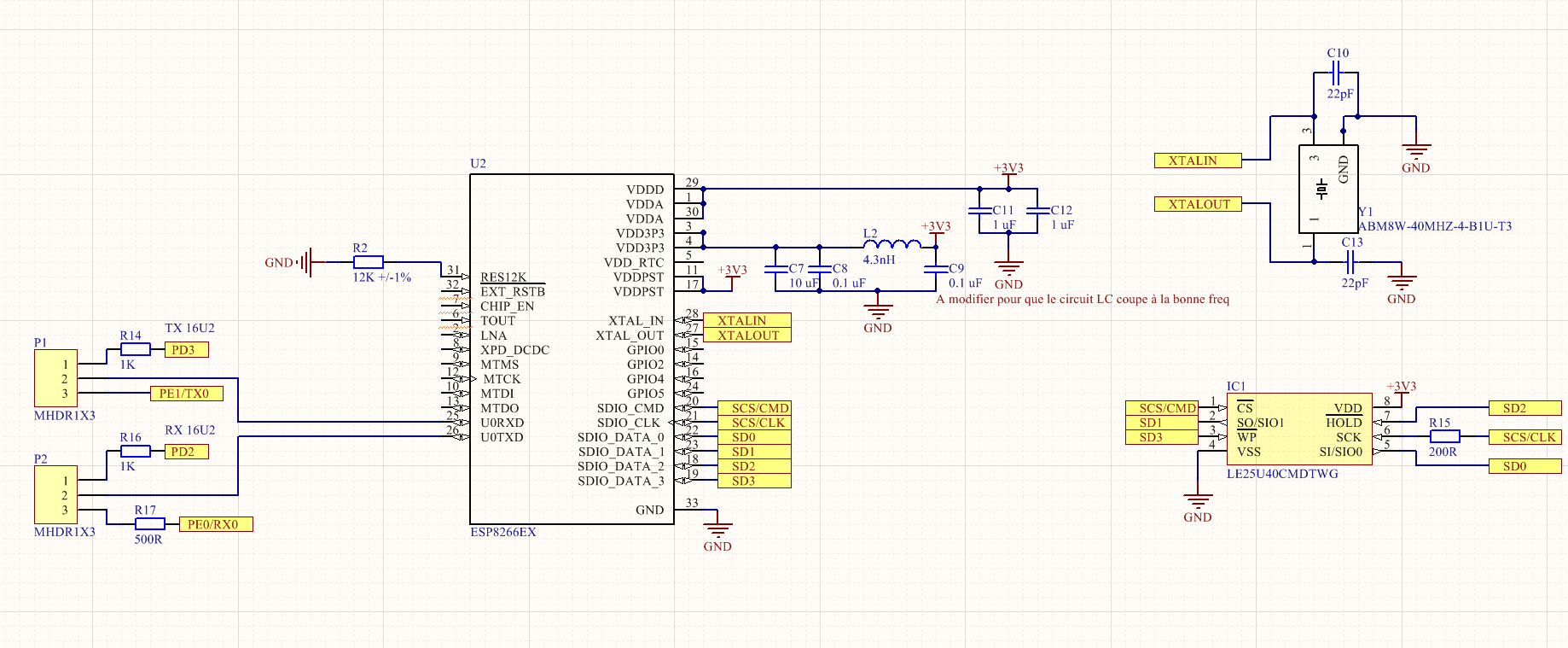Click the PE0/RX0 port label
Image resolution: width=1568 pixels, height=648 pixels.
tap(215, 524)
